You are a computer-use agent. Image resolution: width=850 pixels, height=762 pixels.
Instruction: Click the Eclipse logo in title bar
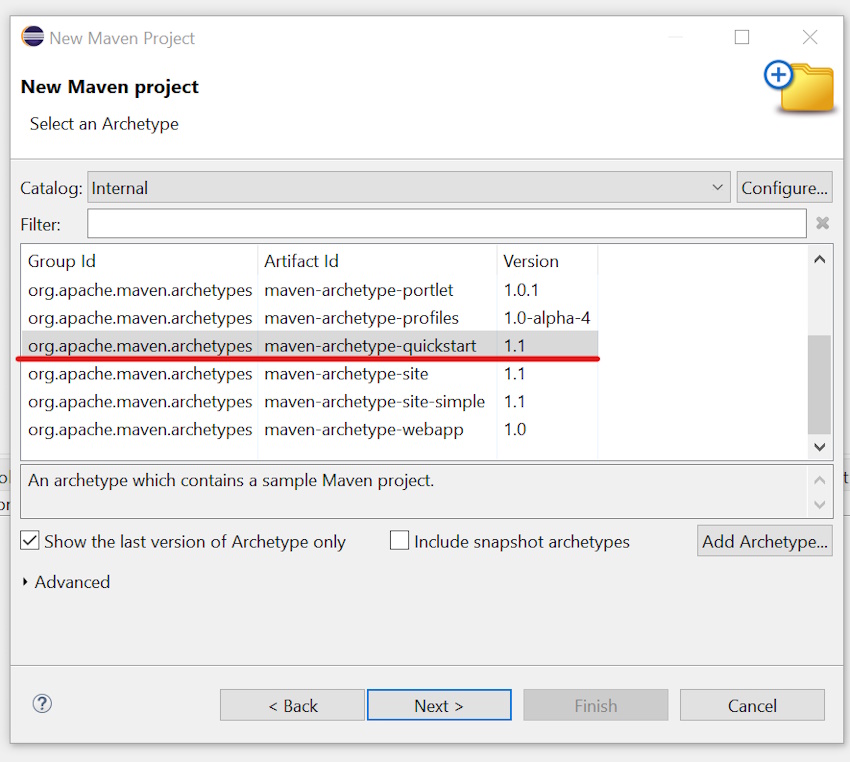tap(33, 37)
